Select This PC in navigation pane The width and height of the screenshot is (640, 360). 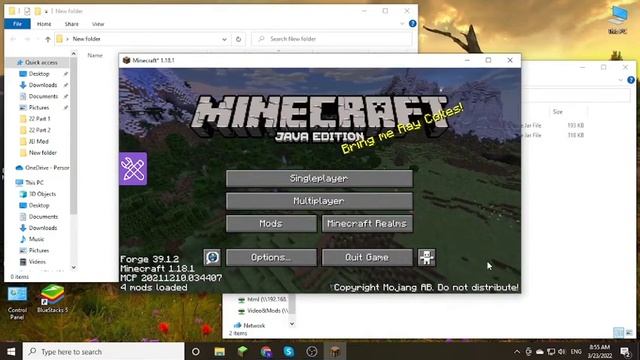34,182
